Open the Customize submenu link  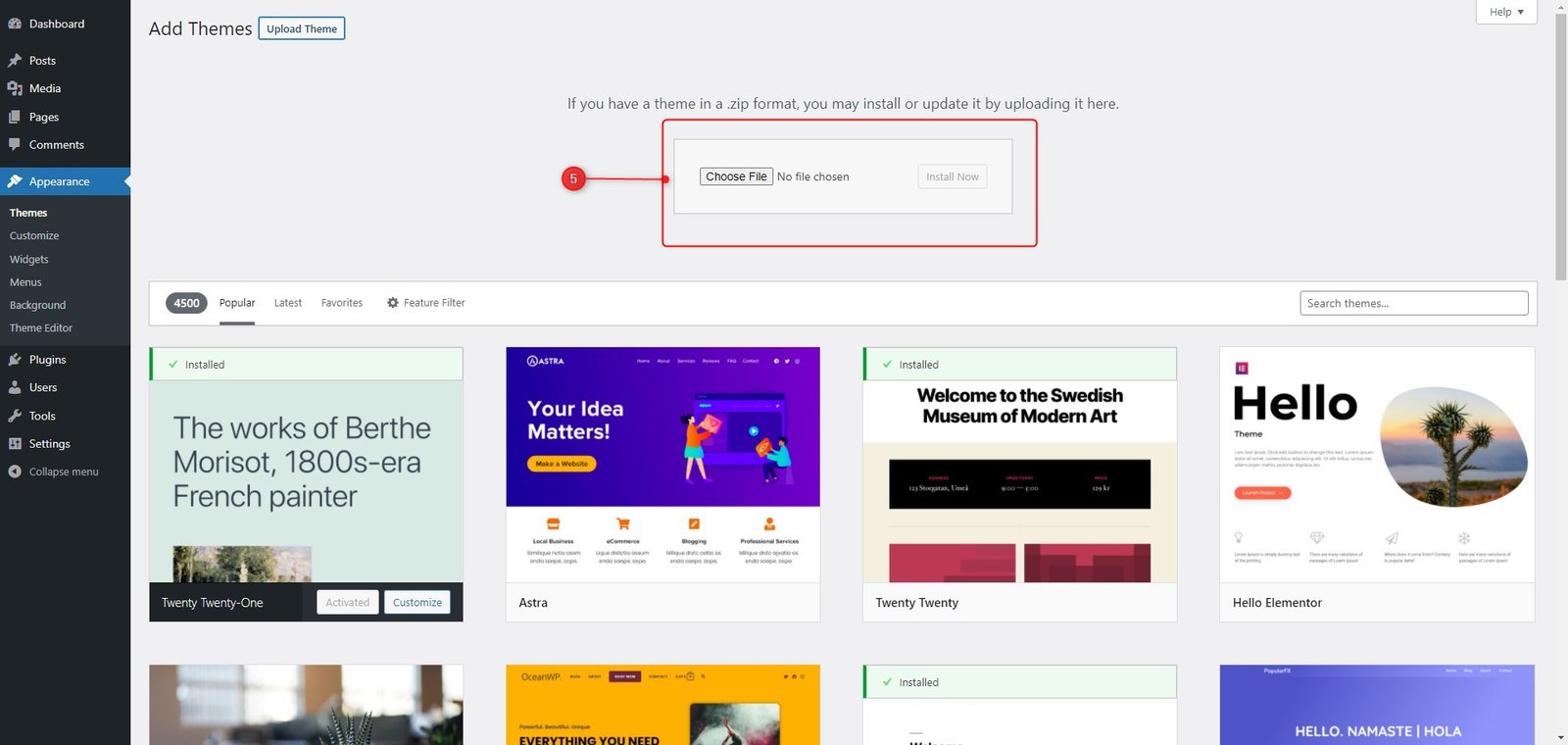click(x=34, y=236)
